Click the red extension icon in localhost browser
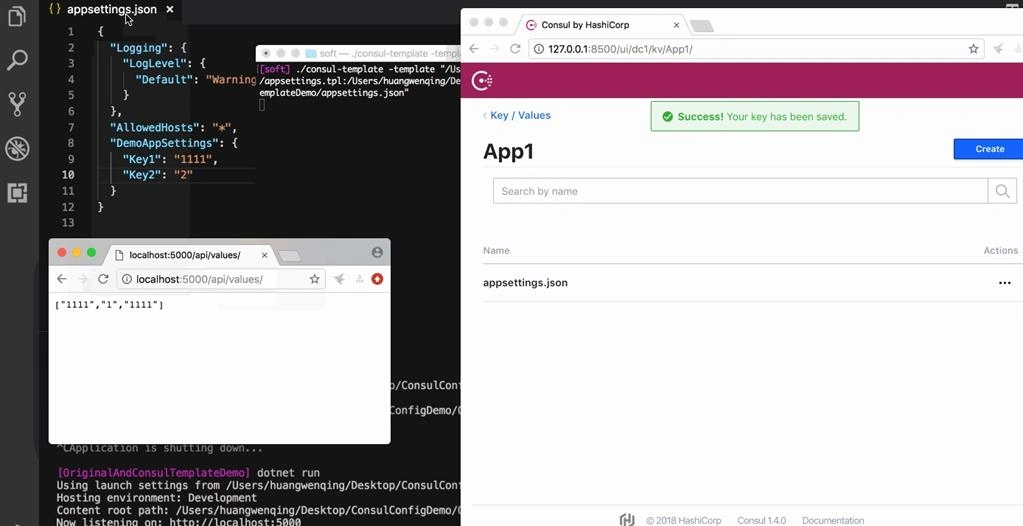Image resolution: width=1023 pixels, height=526 pixels. tap(377, 279)
